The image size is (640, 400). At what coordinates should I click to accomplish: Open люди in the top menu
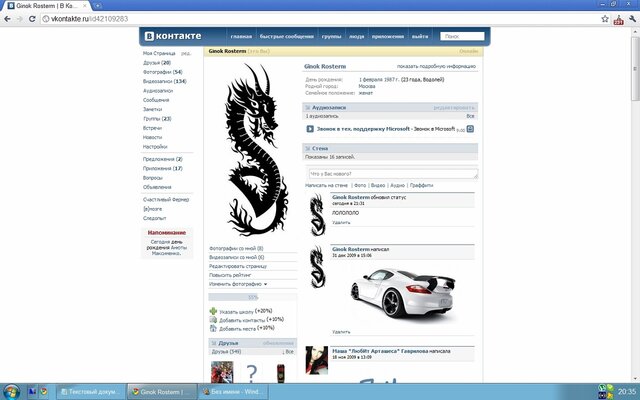(x=356, y=36)
